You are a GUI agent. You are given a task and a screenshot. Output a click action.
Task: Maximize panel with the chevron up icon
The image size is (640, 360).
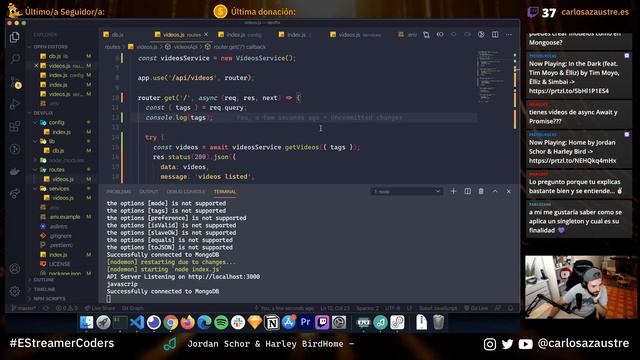[x=495, y=191]
